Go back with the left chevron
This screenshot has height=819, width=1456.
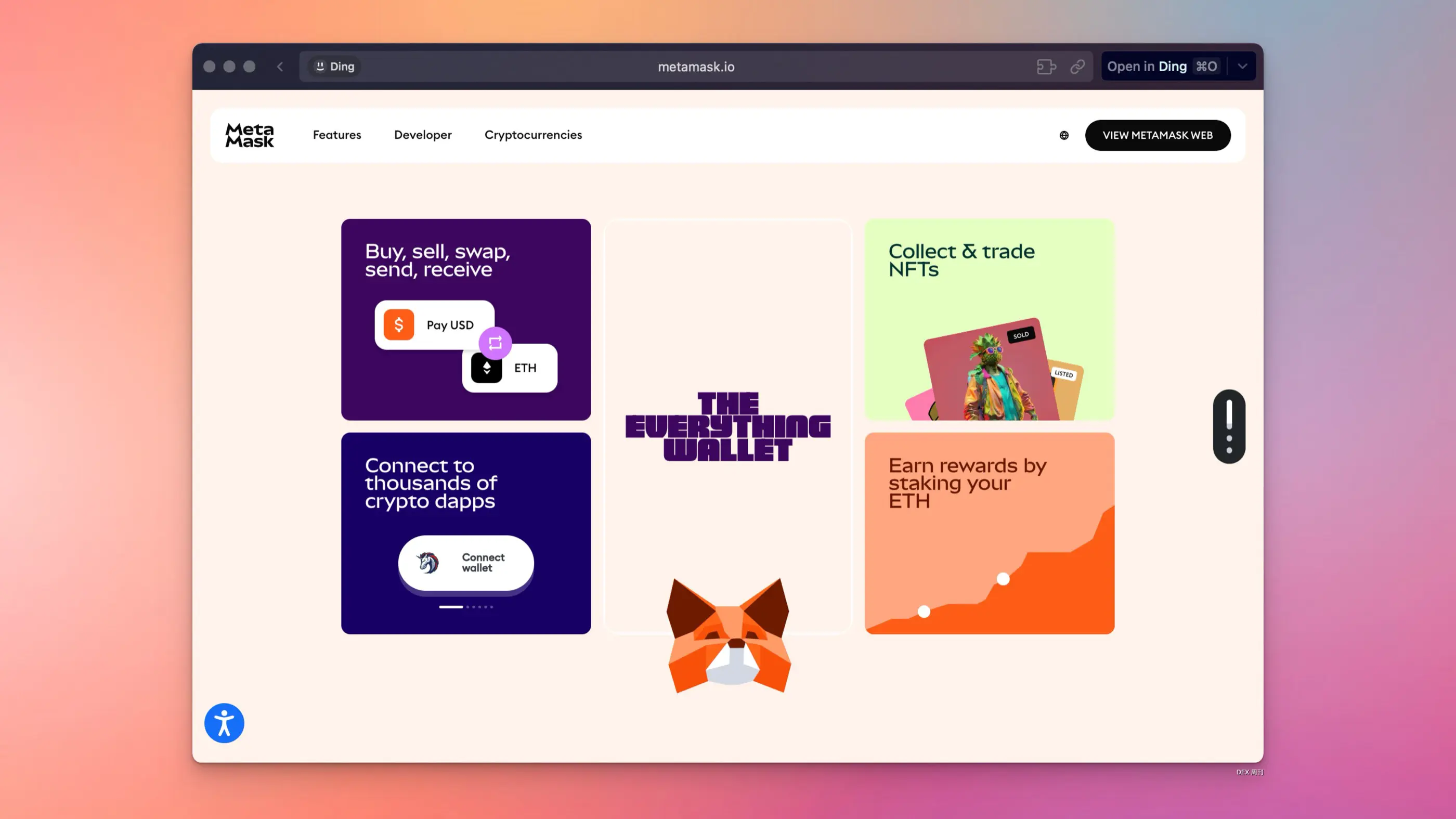[280, 67]
